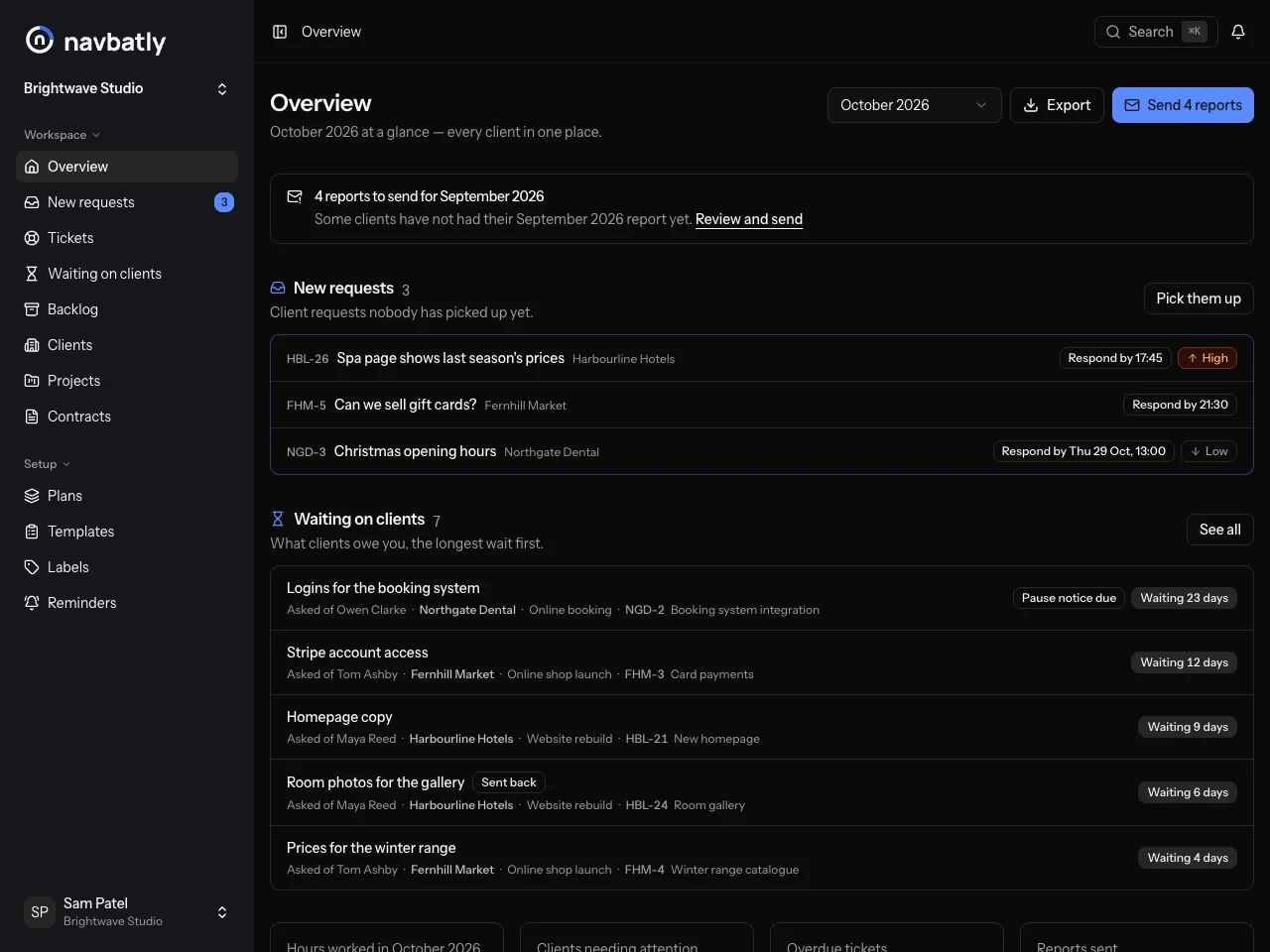This screenshot has width=1270, height=952.
Task: Click the Clients building icon
Action: 32,345
